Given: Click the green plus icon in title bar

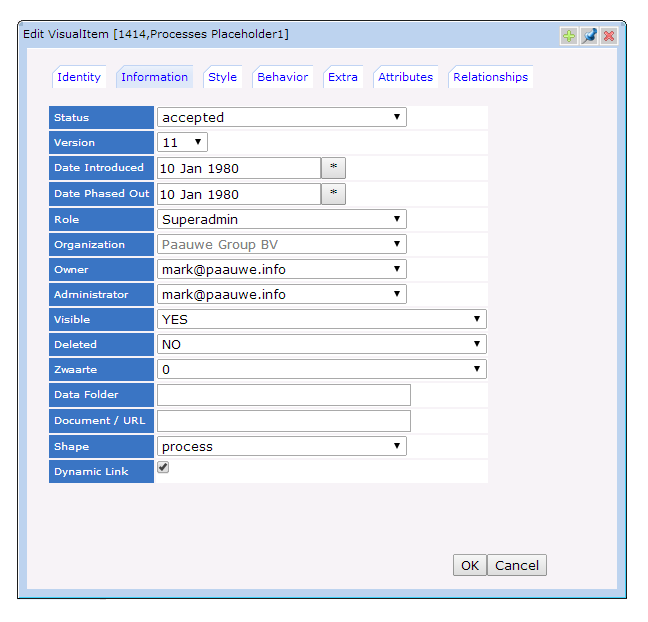Looking at the screenshot, I should click(569, 36).
